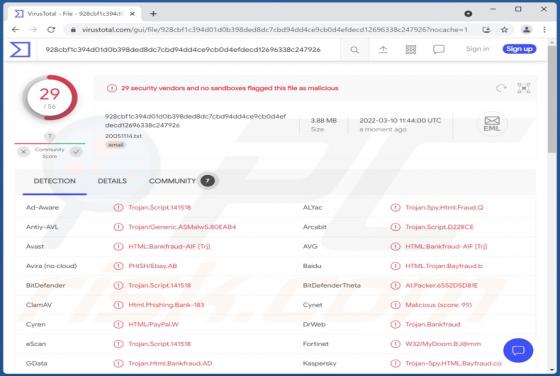Click the install app icon in address bar
Image resolution: width=560 pixels, height=376 pixels.
click(486, 30)
